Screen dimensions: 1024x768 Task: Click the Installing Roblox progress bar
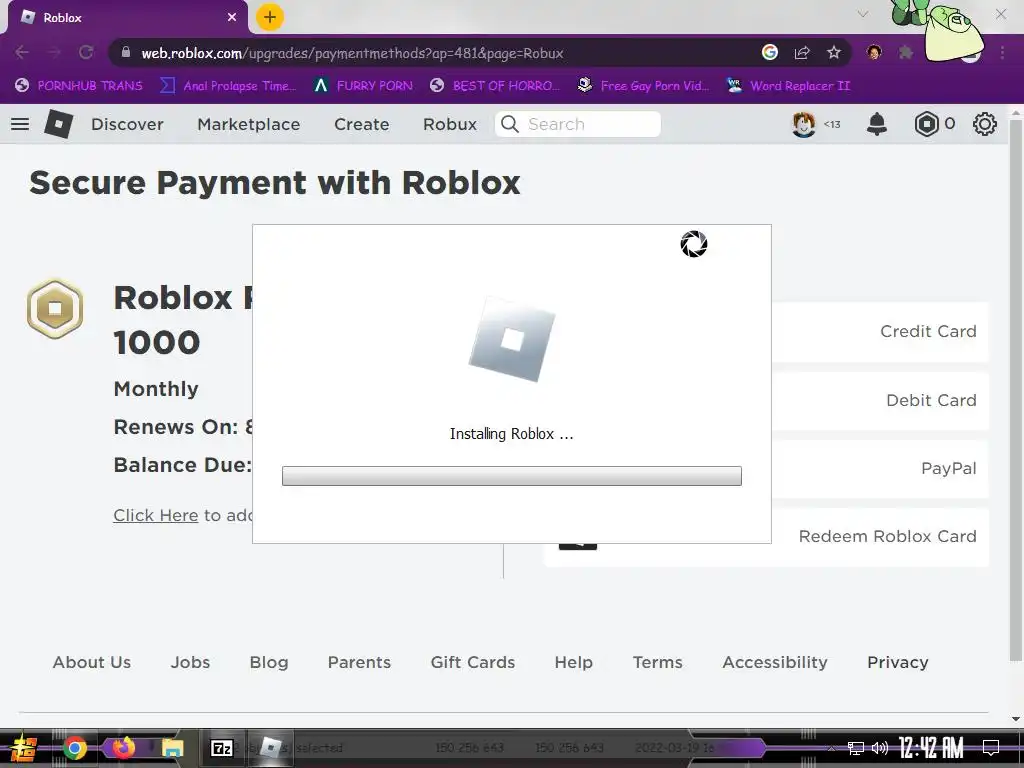[511, 476]
